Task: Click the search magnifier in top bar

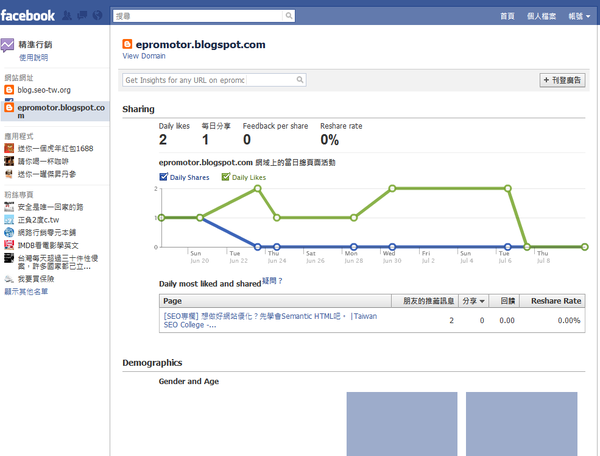Action: [x=289, y=16]
